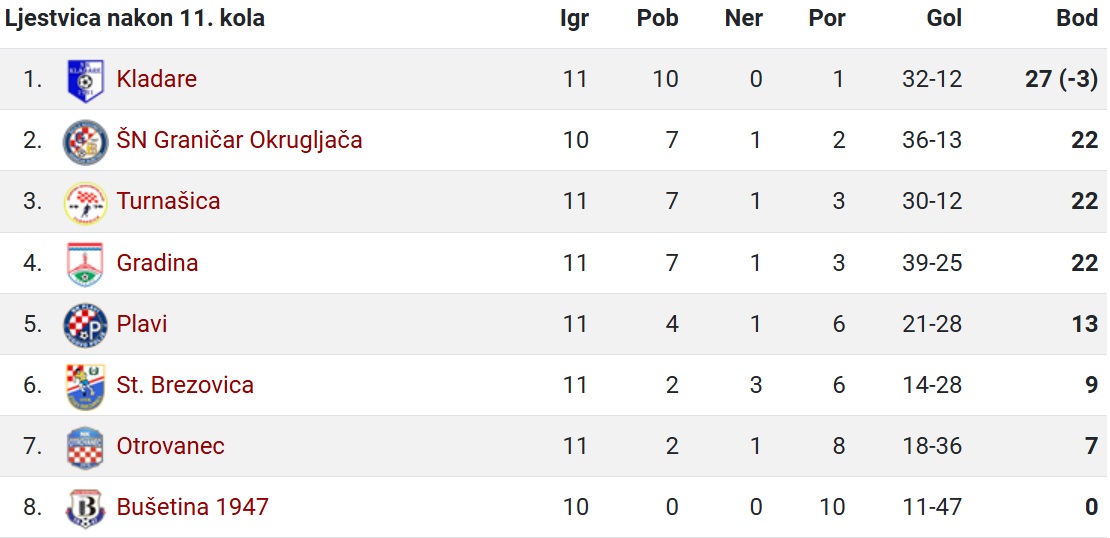Open the Otrovanec team link
The image size is (1110, 538).
171,446
